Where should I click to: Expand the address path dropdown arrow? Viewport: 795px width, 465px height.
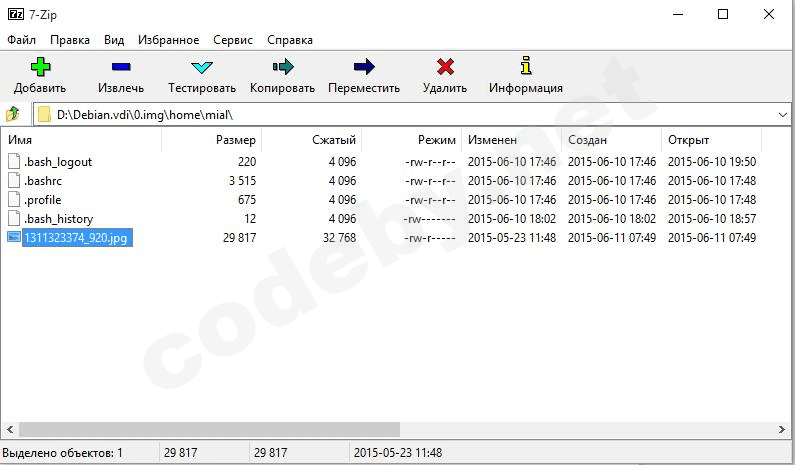(x=782, y=115)
